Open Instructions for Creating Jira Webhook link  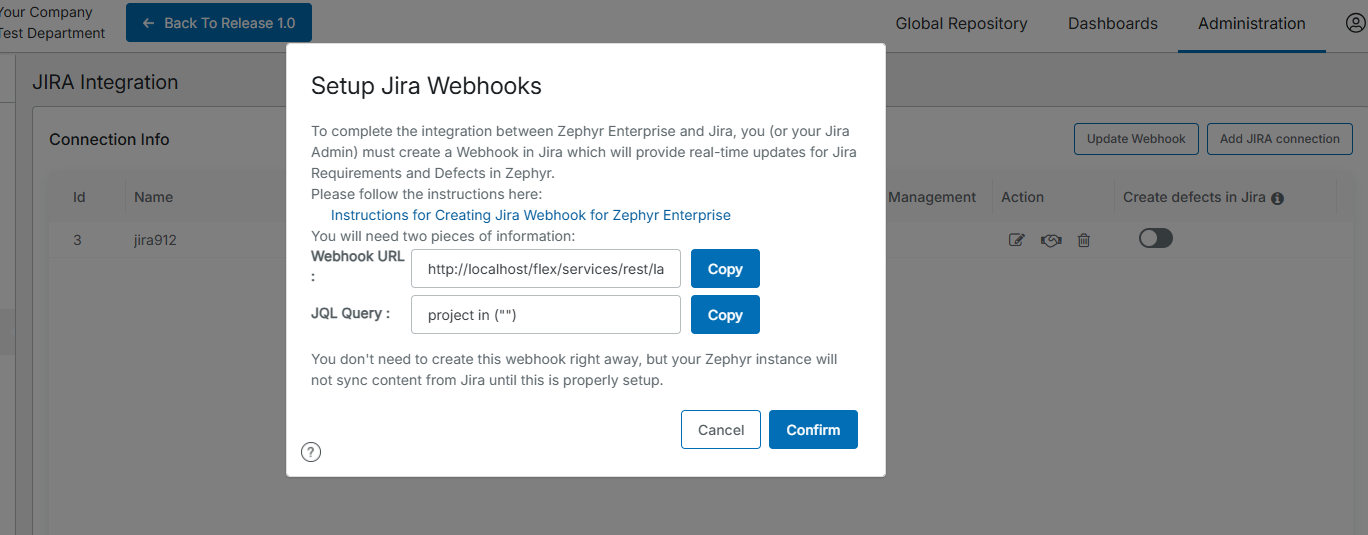530,215
